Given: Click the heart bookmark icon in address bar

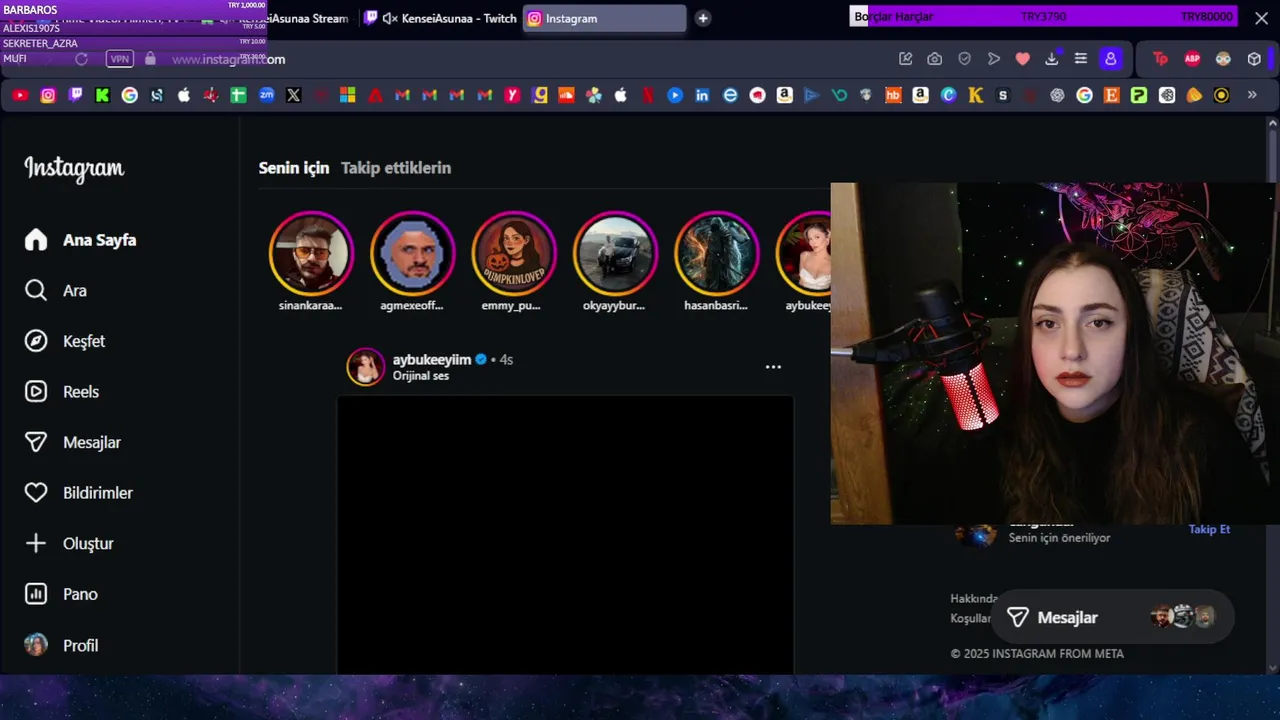Looking at the screenshot, I should click(1022, 59).
